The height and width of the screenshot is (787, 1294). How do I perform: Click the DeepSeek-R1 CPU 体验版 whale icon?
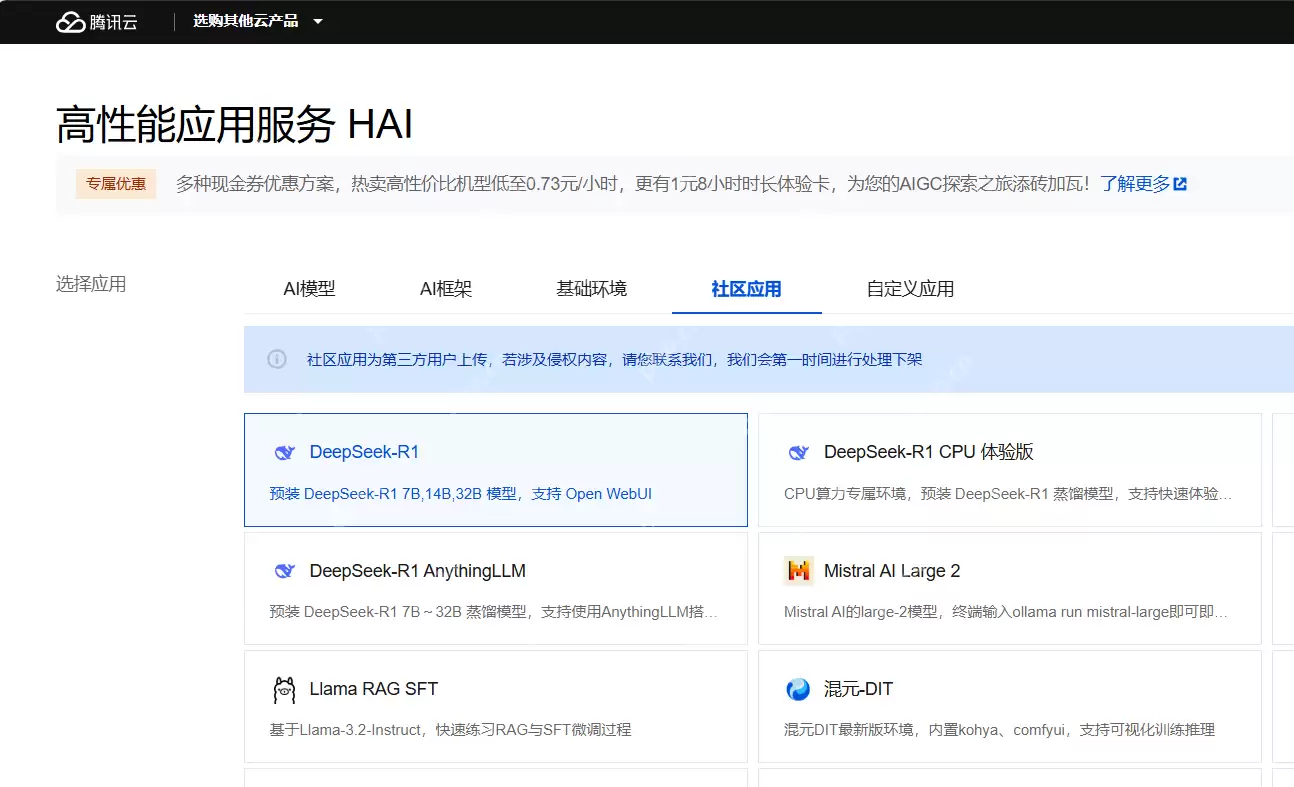click(x=797, y=452)
